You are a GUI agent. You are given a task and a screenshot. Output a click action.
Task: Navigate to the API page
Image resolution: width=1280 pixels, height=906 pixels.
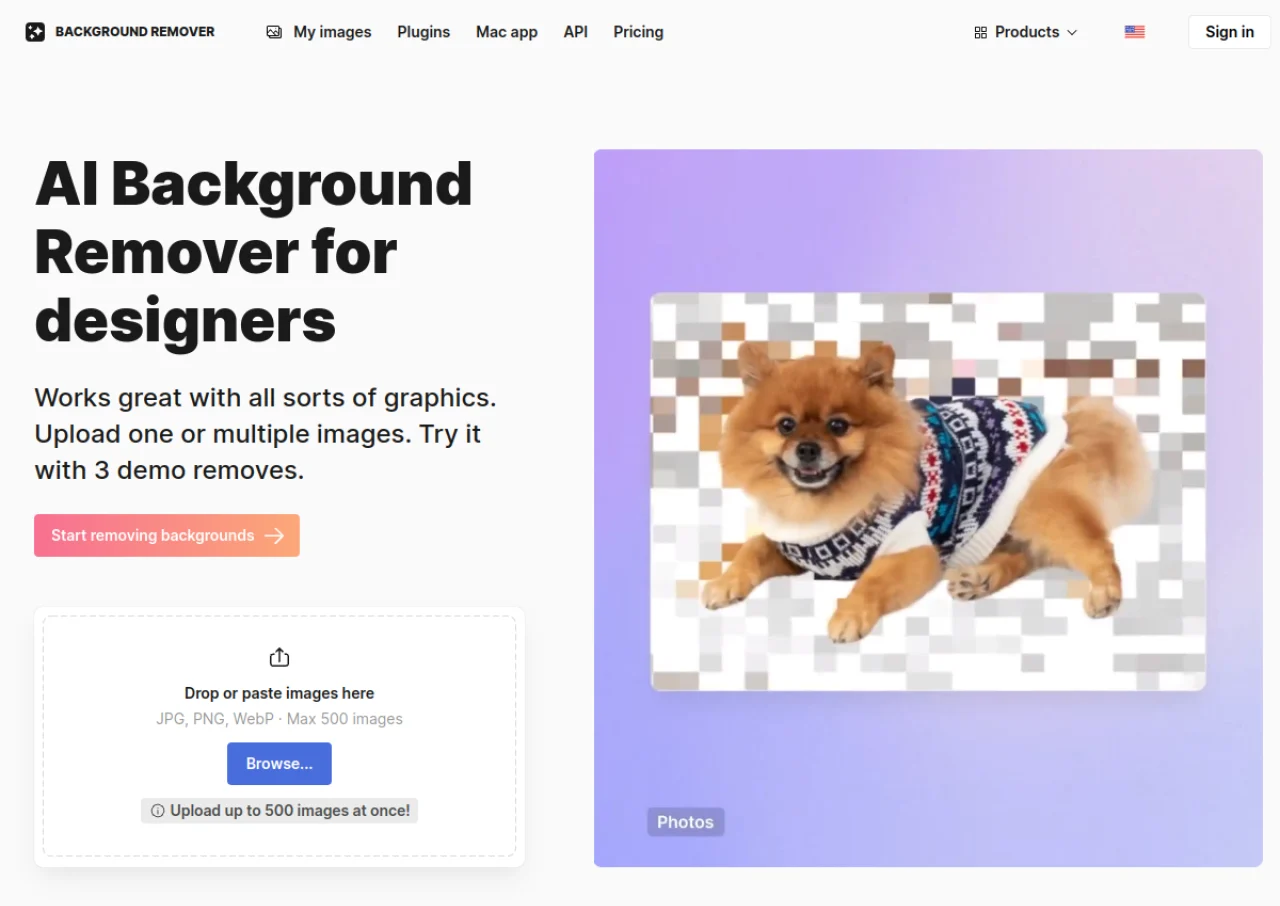576,32
